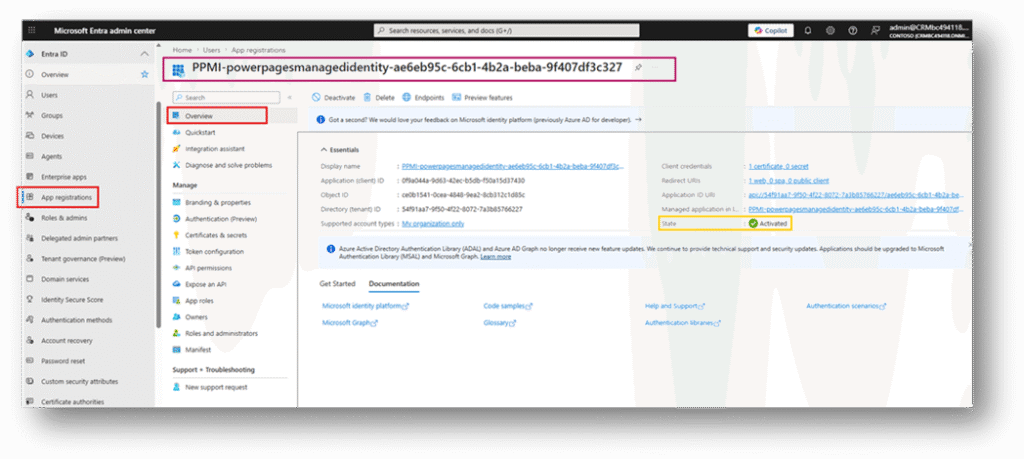Open the app launcher waffle icon
The height and width of the screenshot is (459, 1024).
point(31,31)
